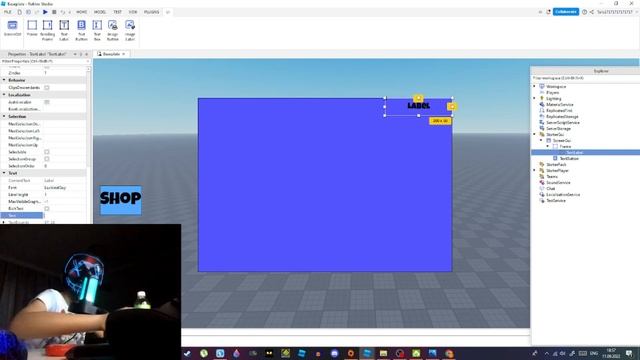The height and width of the screenshot is (360, 640).
Task: Insert an Image Button element
Action: 113,30
